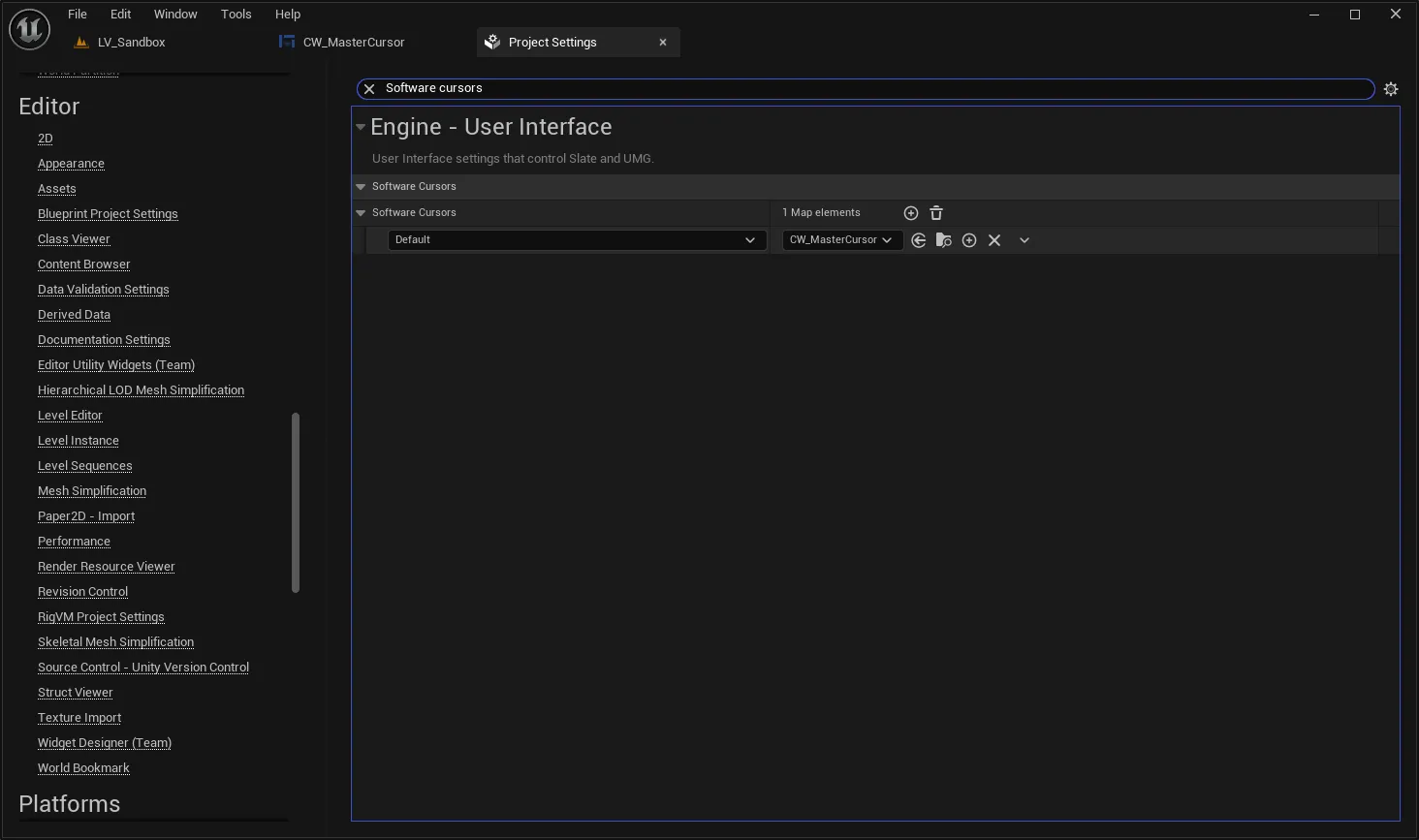This screenshot has width=1419, height=840.
Task: Open Level Instance settings
Action: pos(79,441)
